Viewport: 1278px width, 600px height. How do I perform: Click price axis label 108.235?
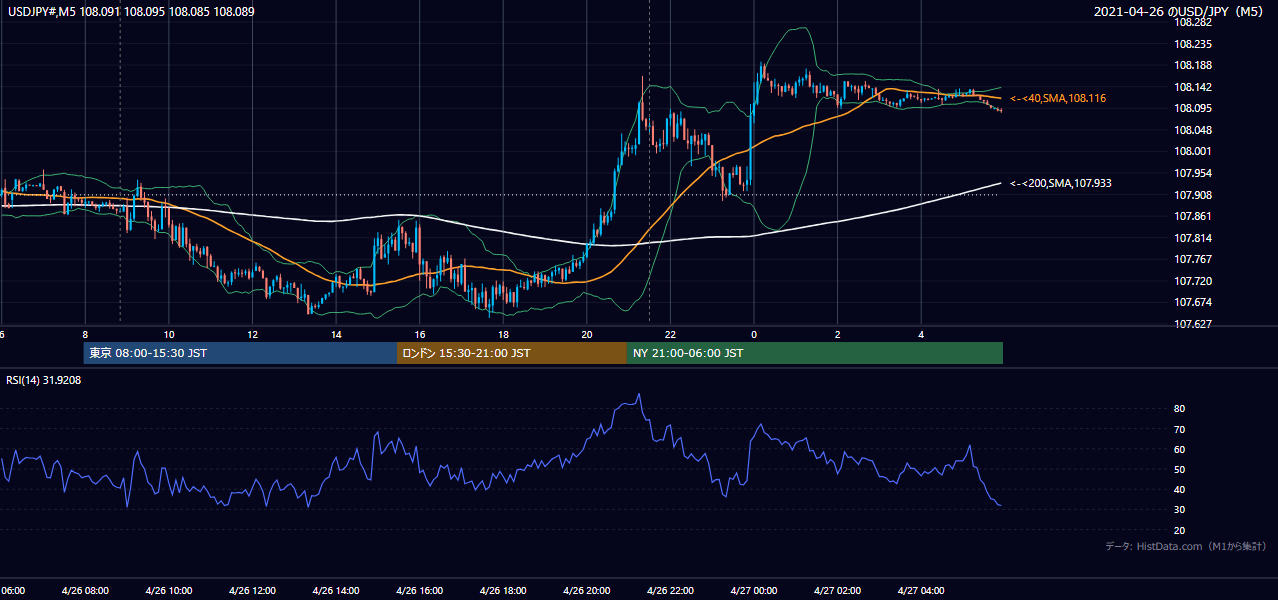1193,44
